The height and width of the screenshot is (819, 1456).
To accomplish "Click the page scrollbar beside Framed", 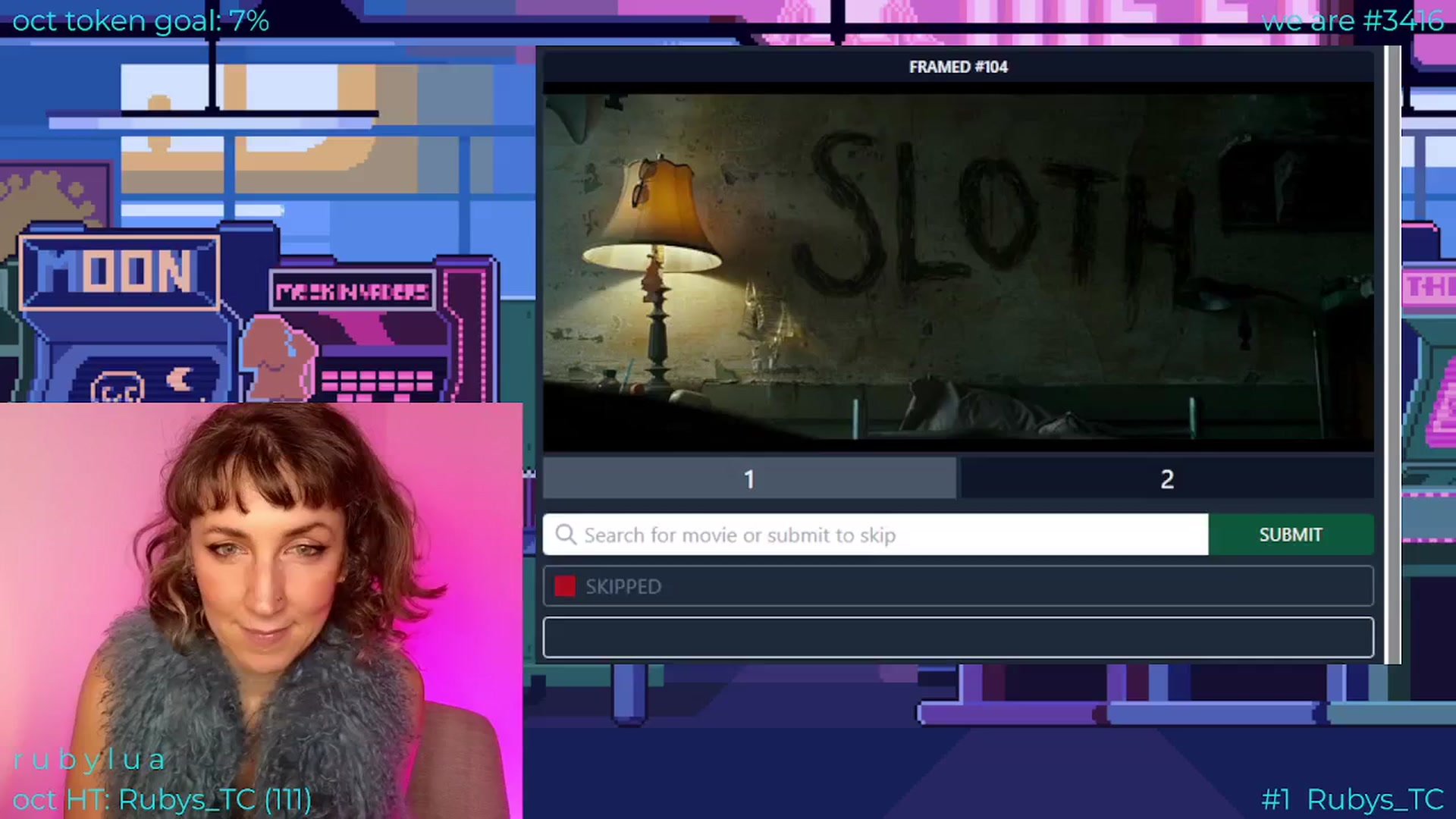I will click(1392, 354).
